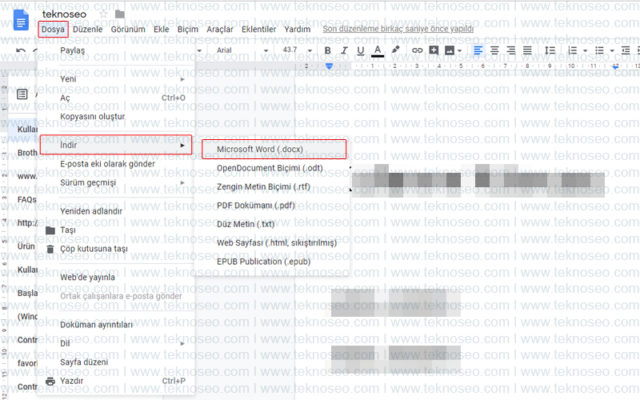640x400 pixels.
Task: Download as Düz Metin (.txt)
Action: 273,224
